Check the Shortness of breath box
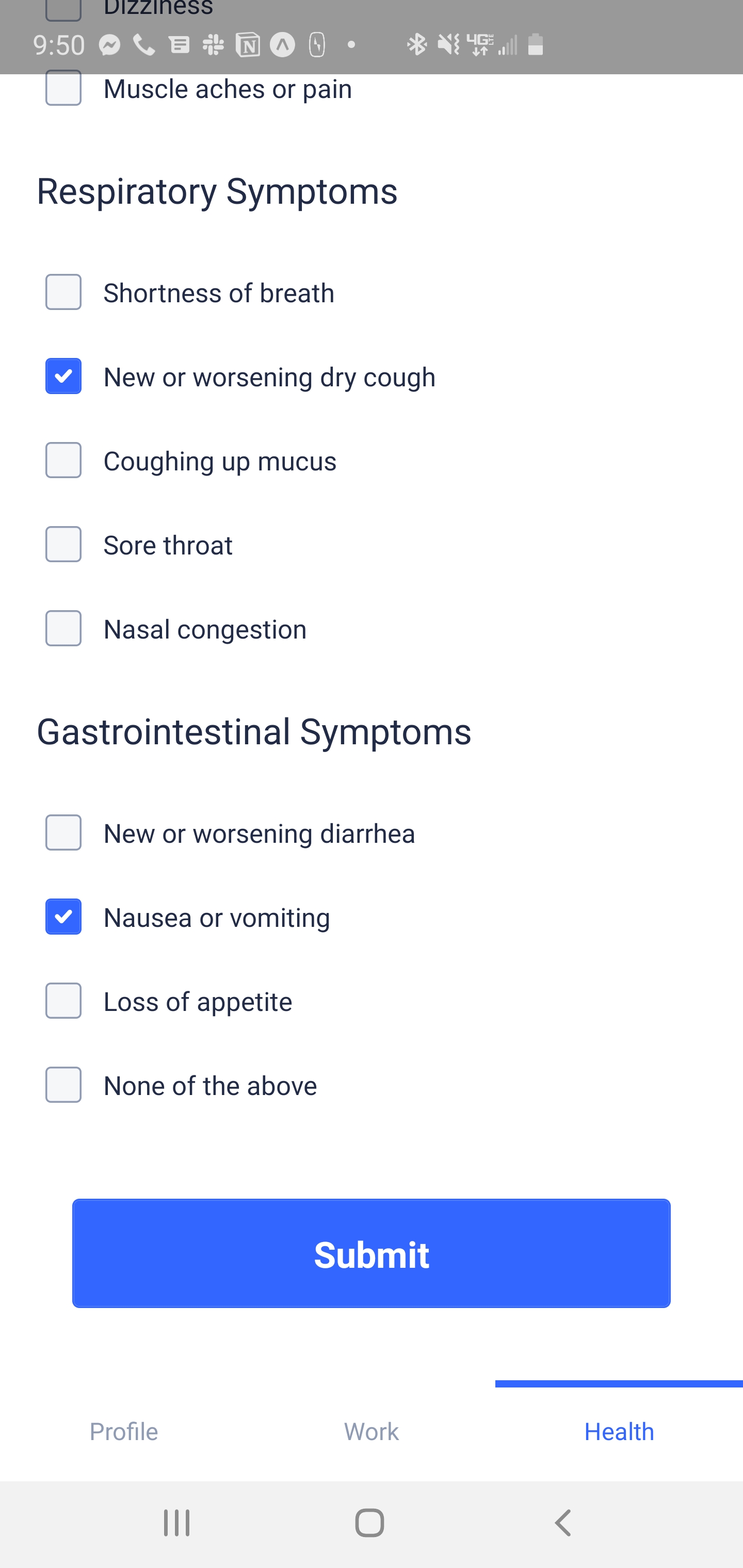The height and width of the screenshot is (1568, 743). 63,292
